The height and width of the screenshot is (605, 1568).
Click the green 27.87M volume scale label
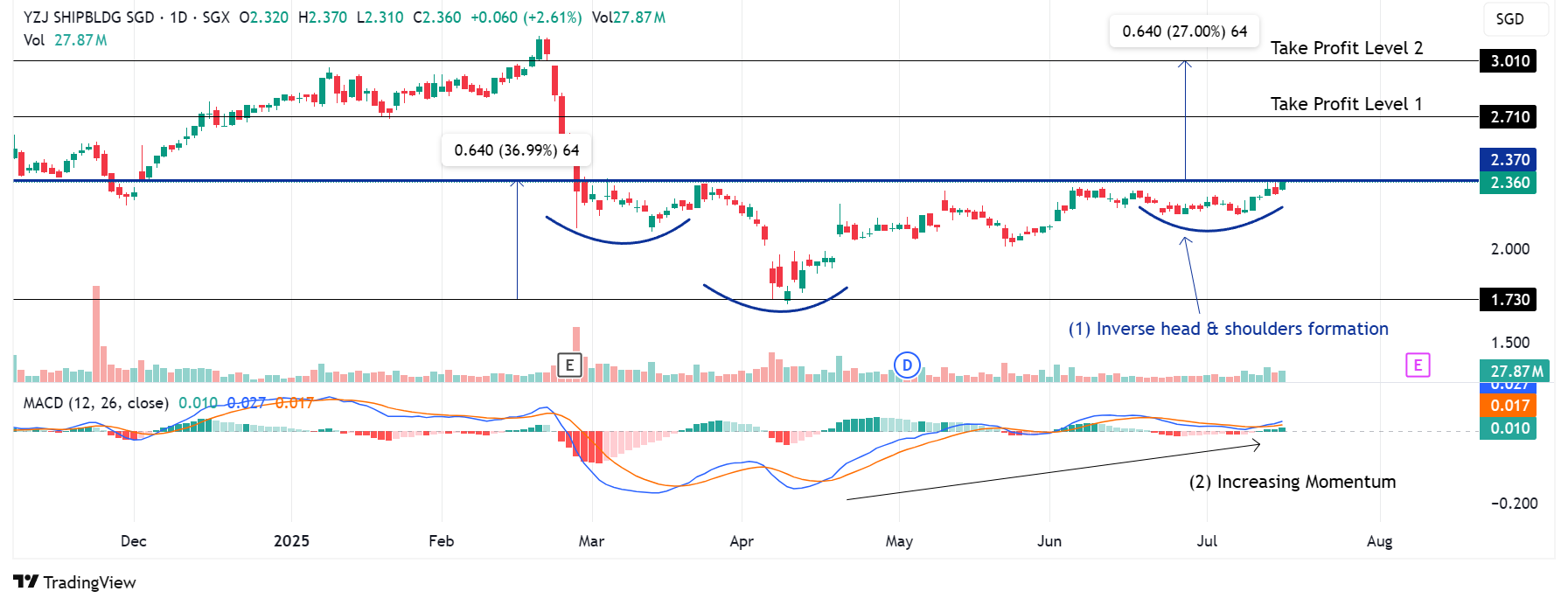pyautogui.click(x=1515, y=372)
